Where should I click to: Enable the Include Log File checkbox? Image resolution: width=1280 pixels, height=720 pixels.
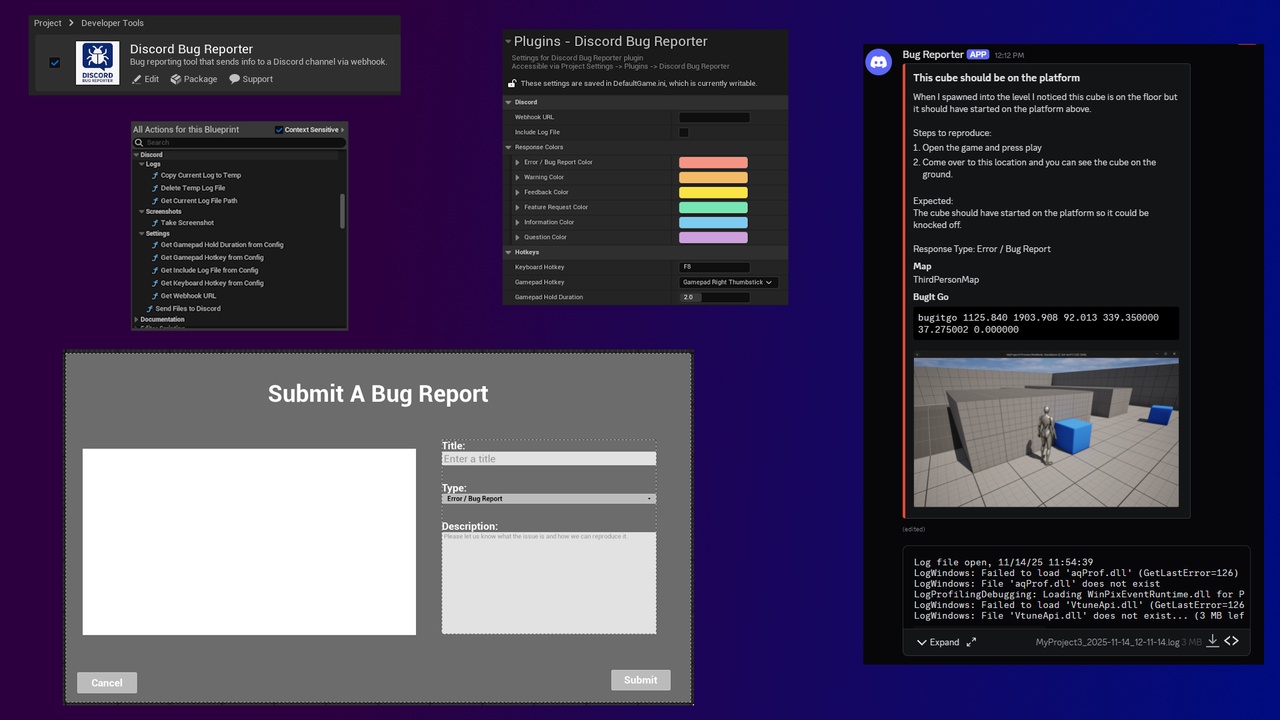coord(684,132)
